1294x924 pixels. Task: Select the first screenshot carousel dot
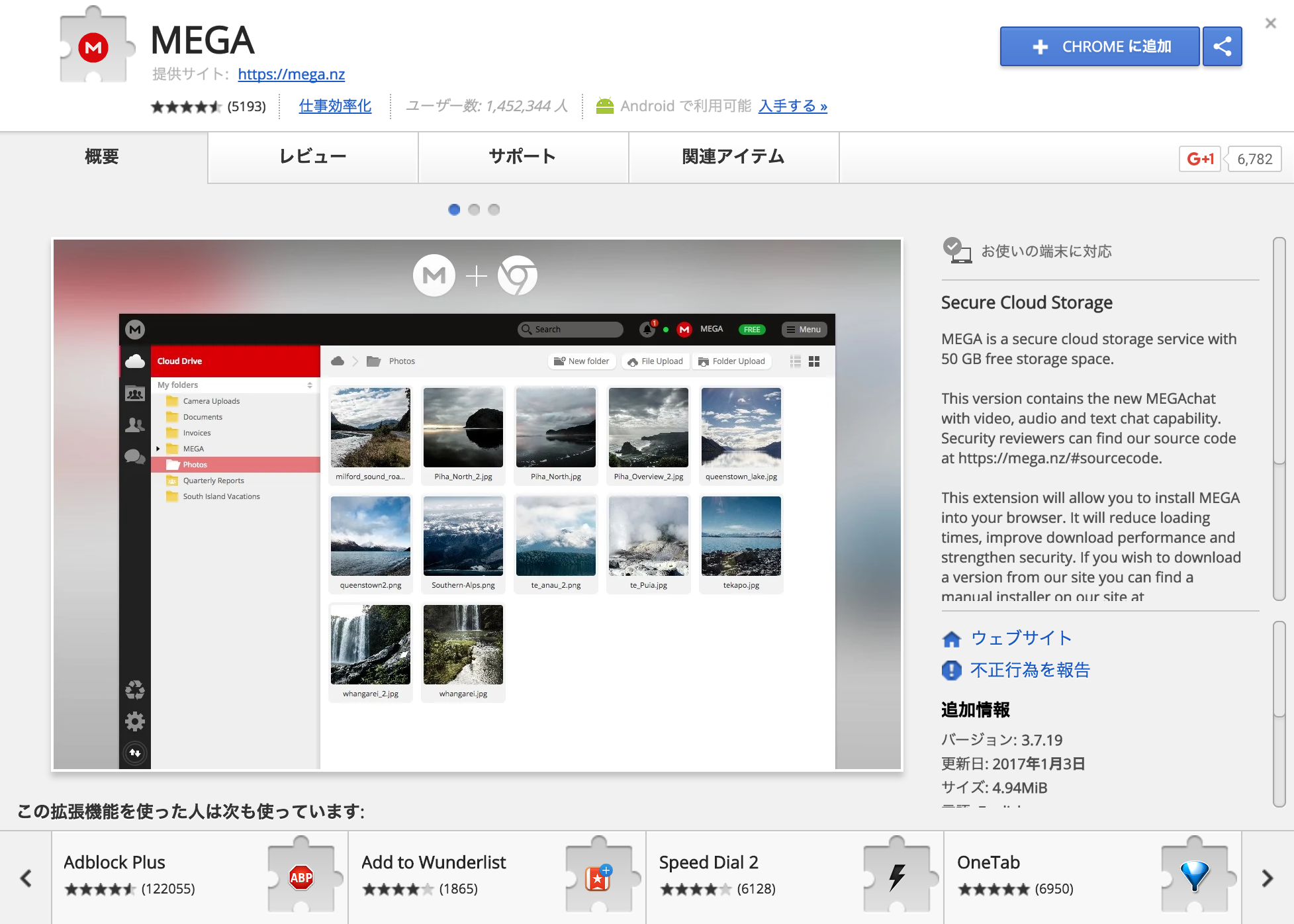[x=454, y=210]
